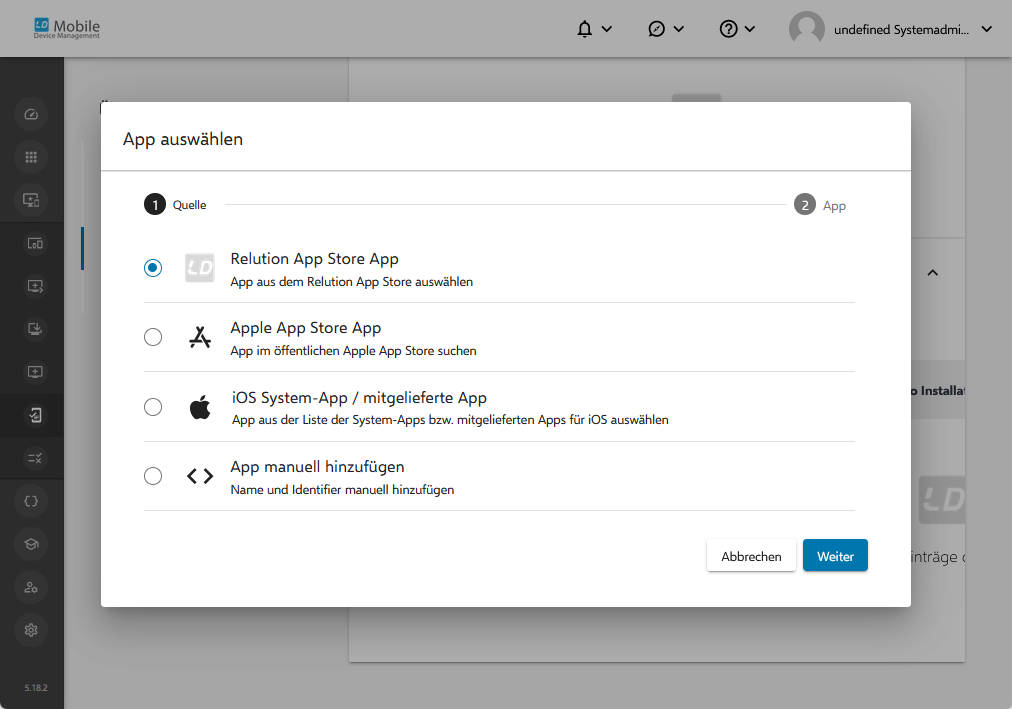The height and width of the screenshot is (709, 1012).
Task: Select the Relution App Store App radio button
Action: coord(153,268)
